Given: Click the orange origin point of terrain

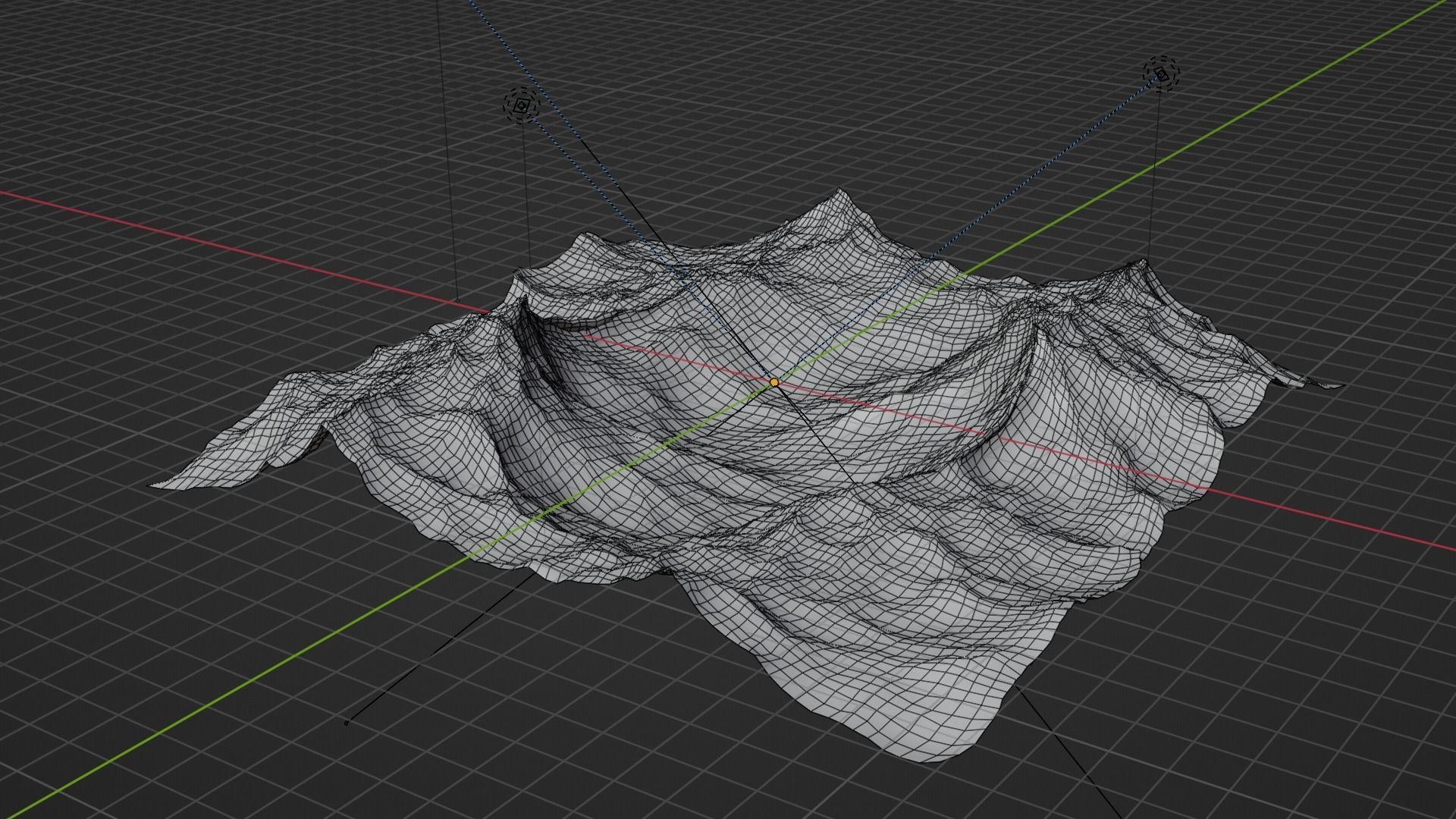Looking at the screenshot, I should [774, 383].
